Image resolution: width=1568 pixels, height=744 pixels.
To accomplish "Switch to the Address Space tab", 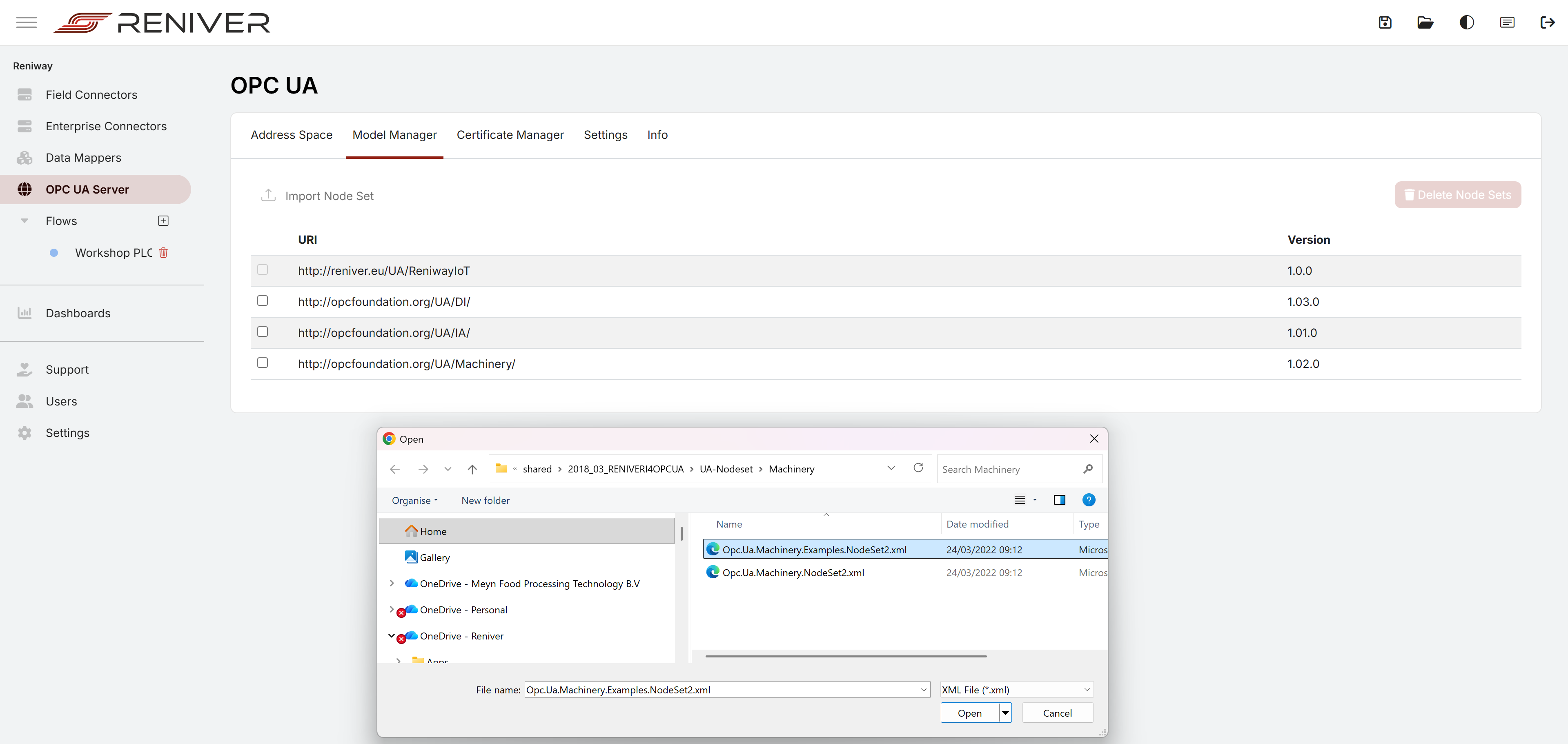I will coord(292,135).
